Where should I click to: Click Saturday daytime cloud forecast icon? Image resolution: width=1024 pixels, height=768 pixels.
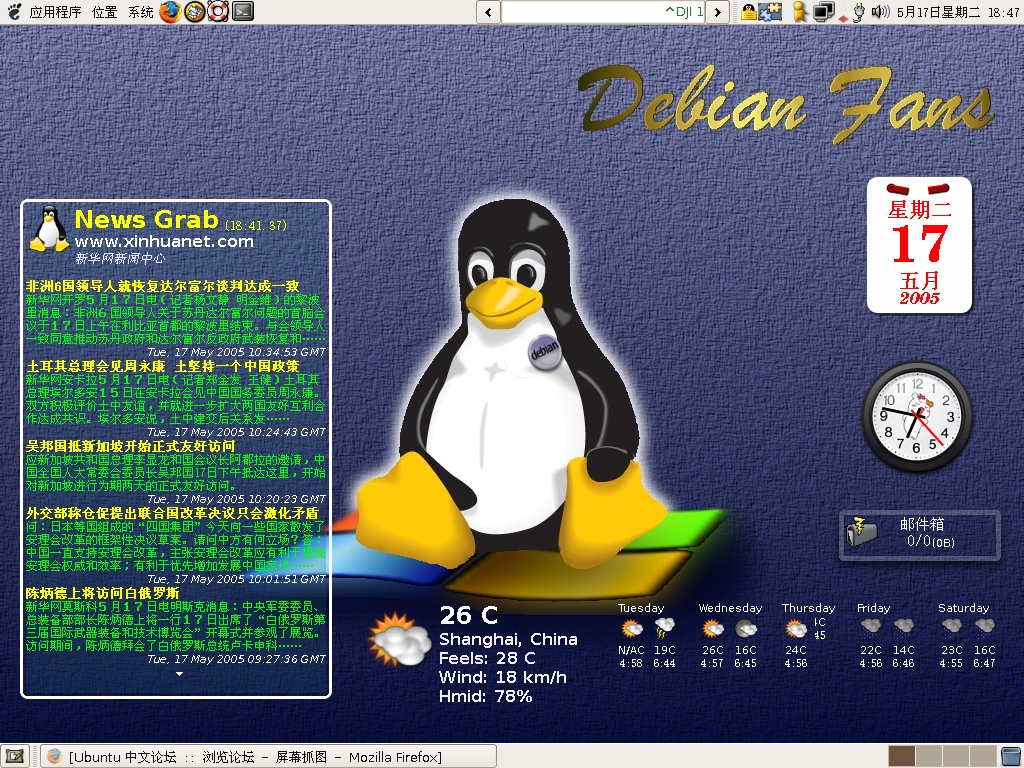coord(952,626)
